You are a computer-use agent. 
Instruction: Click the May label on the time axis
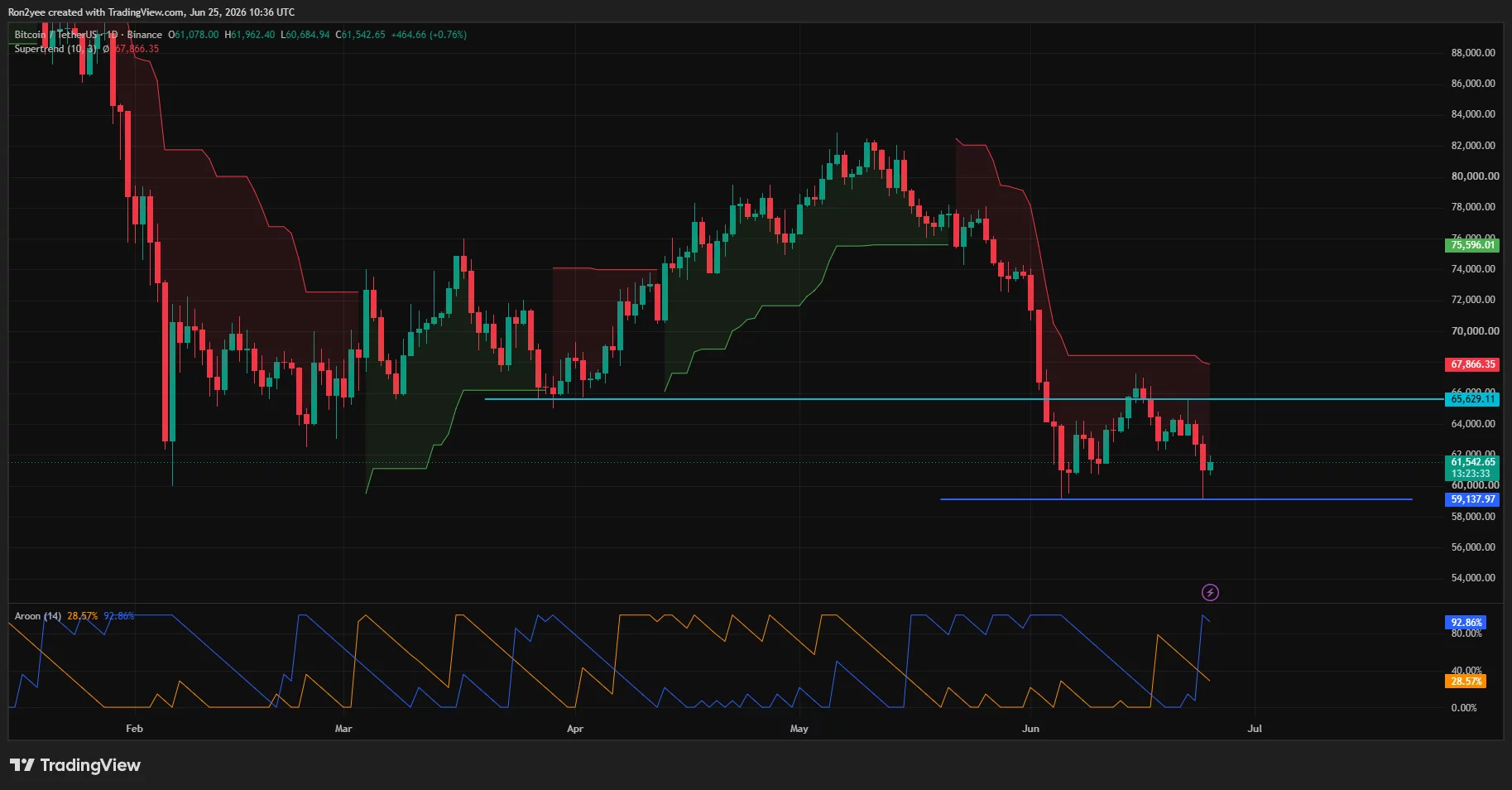799,729
